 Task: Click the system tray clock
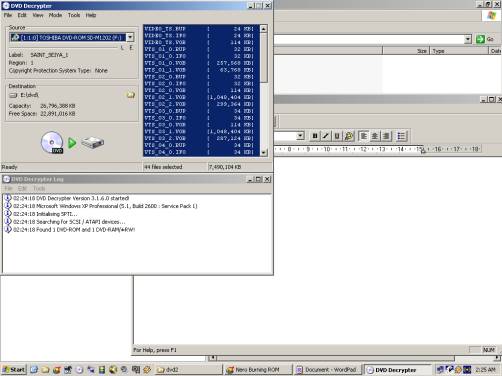click(x=485, y=370)
